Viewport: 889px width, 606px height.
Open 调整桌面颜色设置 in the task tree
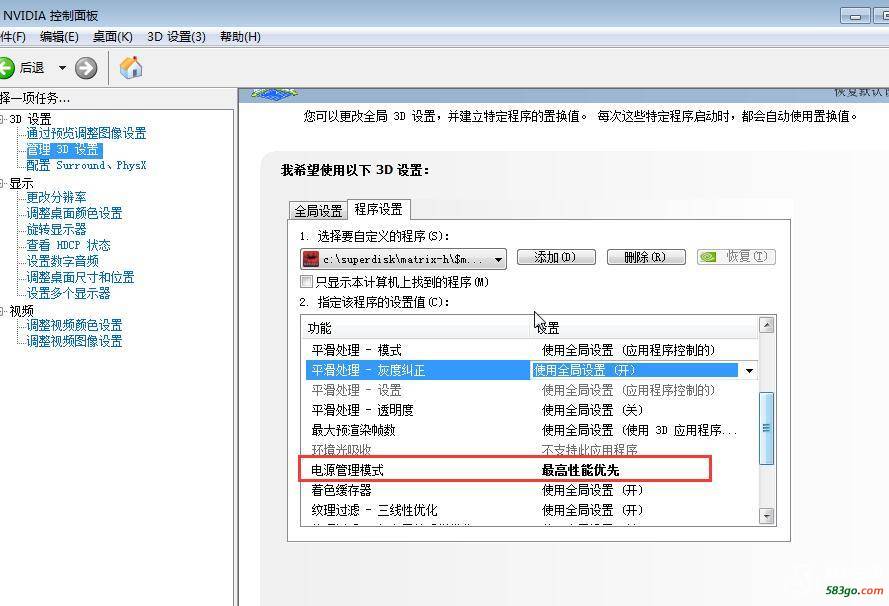[74, 213]
